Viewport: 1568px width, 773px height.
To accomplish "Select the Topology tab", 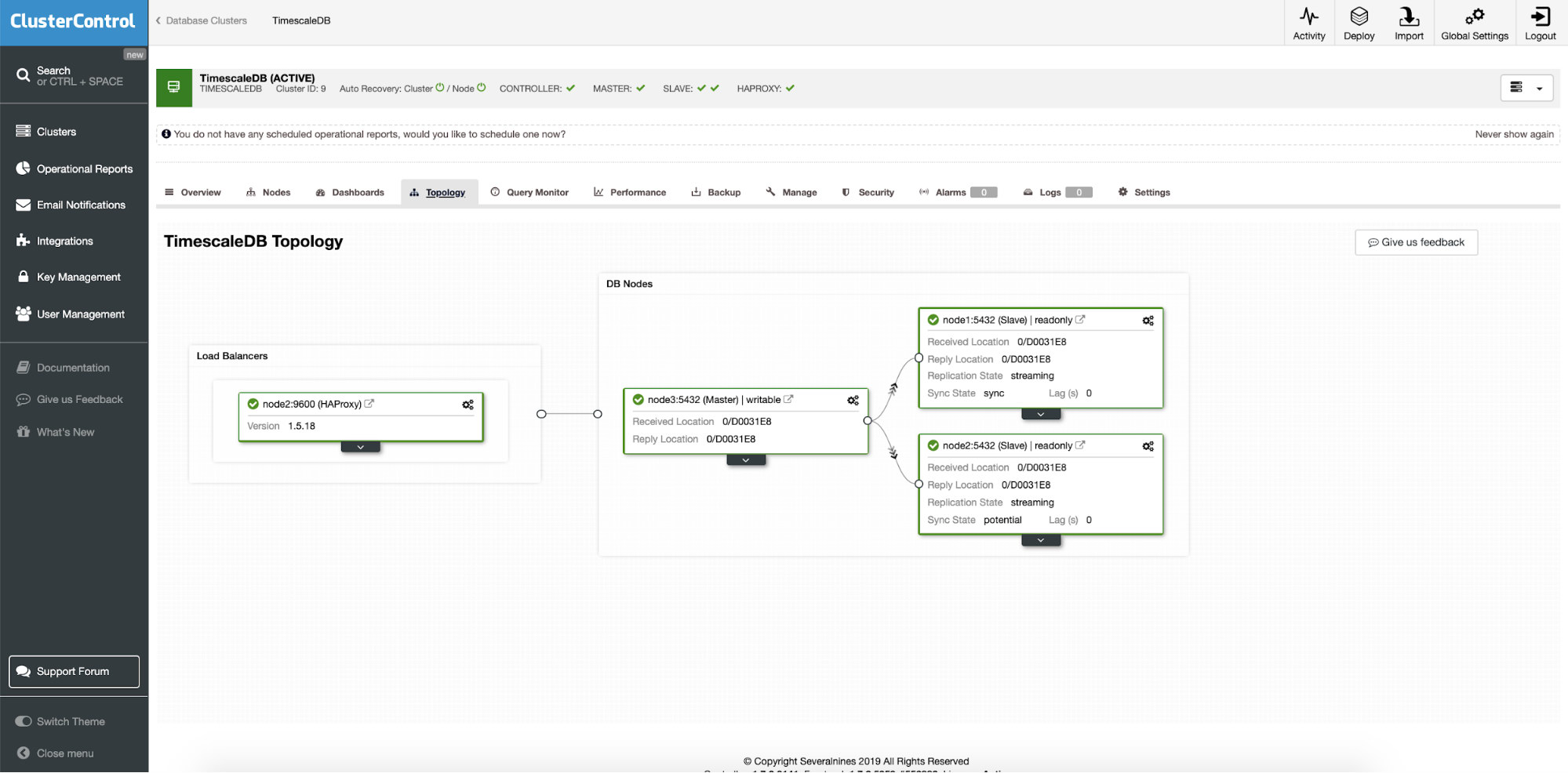I will [438, 192].
